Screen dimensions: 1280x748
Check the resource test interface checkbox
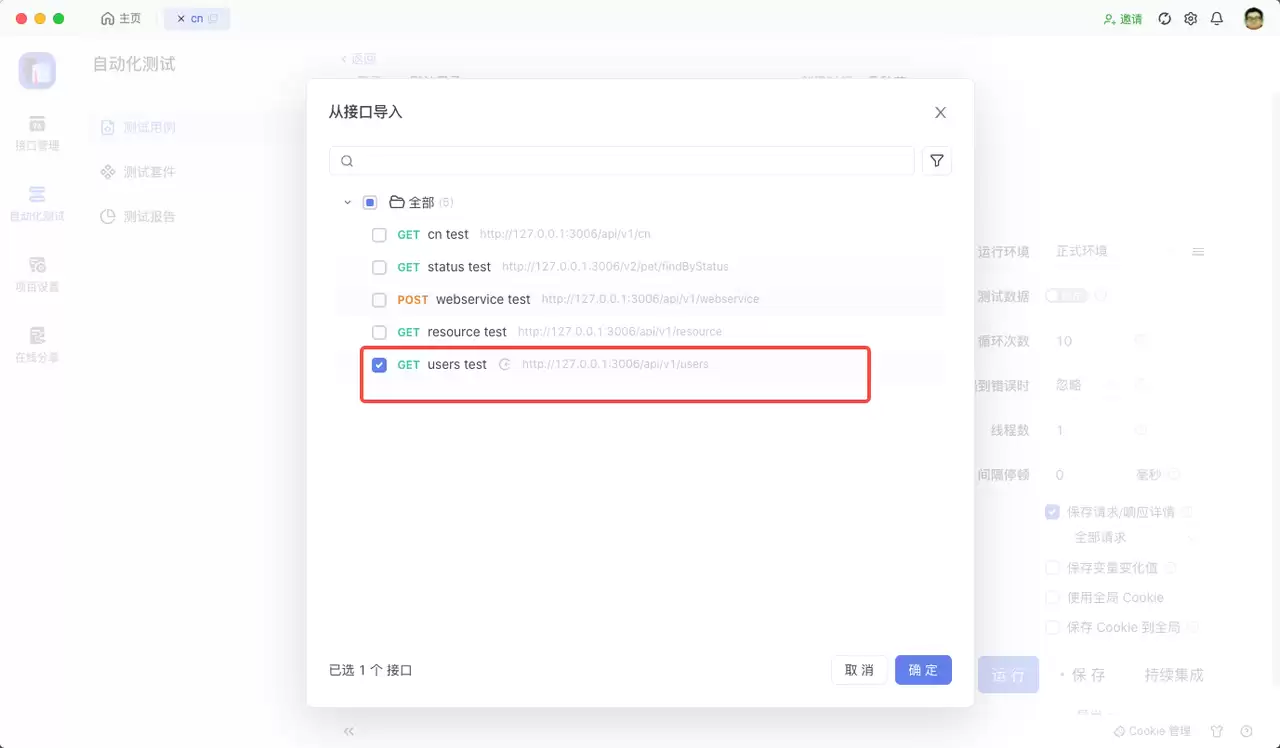(379, 332)
